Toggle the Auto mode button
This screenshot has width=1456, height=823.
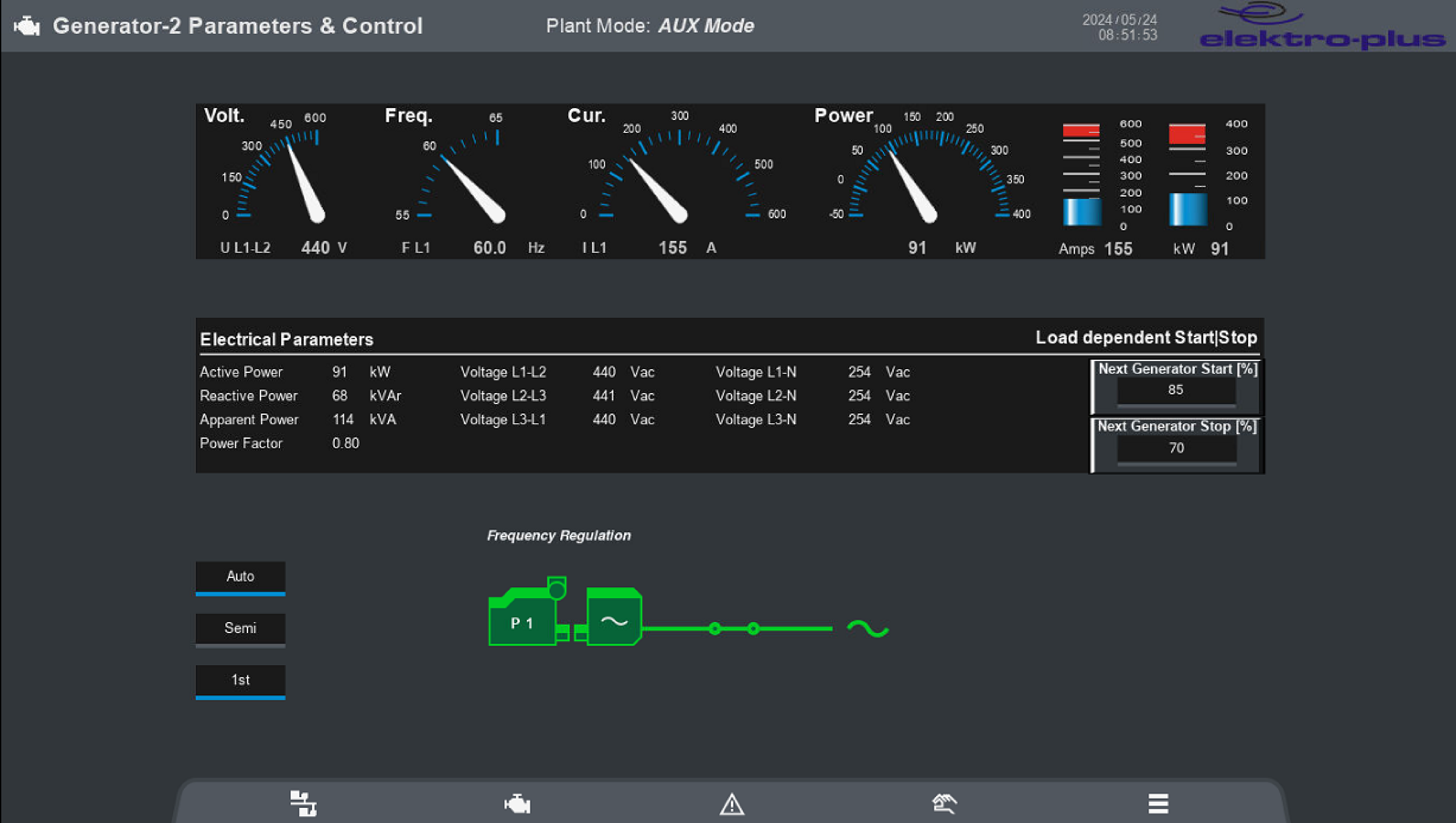tap(240, 577)
